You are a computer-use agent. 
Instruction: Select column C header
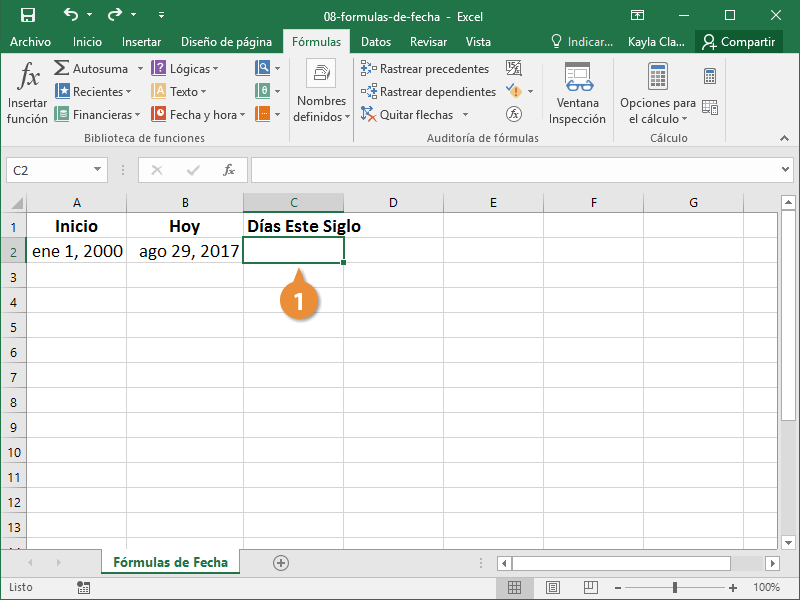tap(293, 203)
